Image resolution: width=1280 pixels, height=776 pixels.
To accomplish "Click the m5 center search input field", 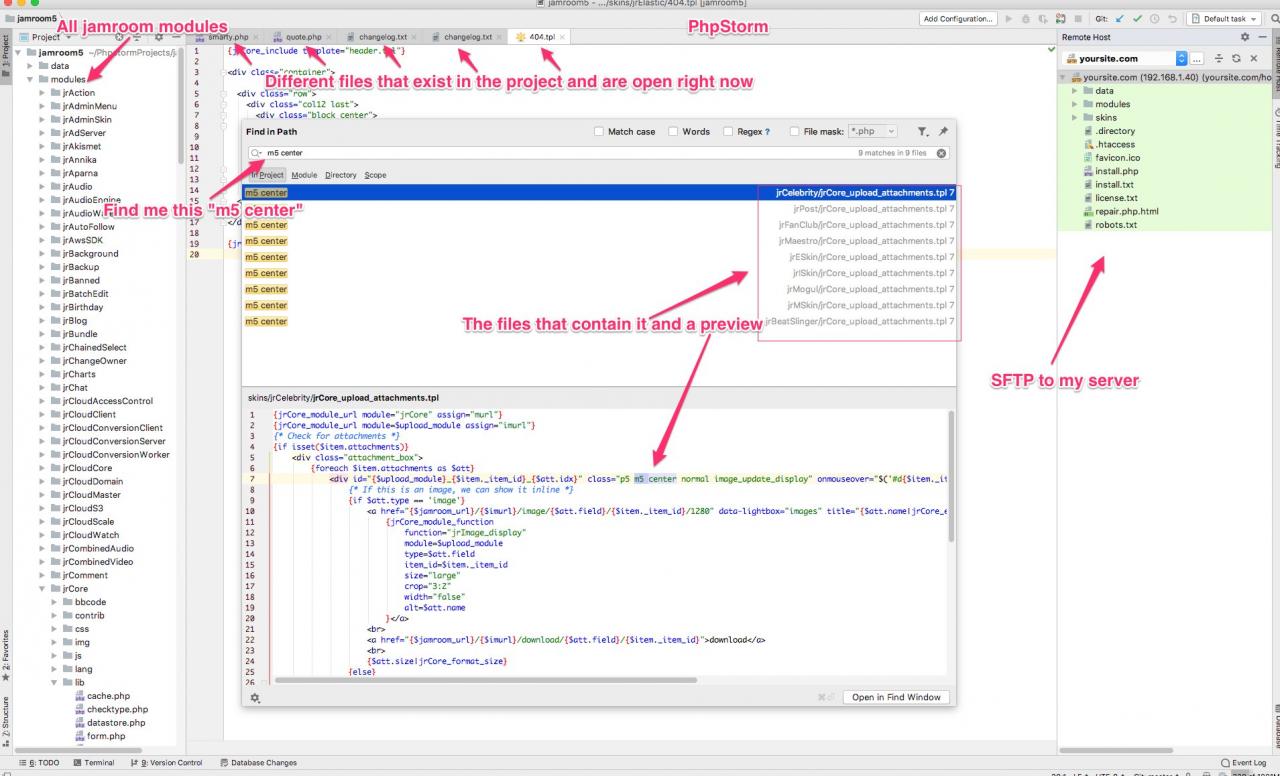I will [550, 153].
